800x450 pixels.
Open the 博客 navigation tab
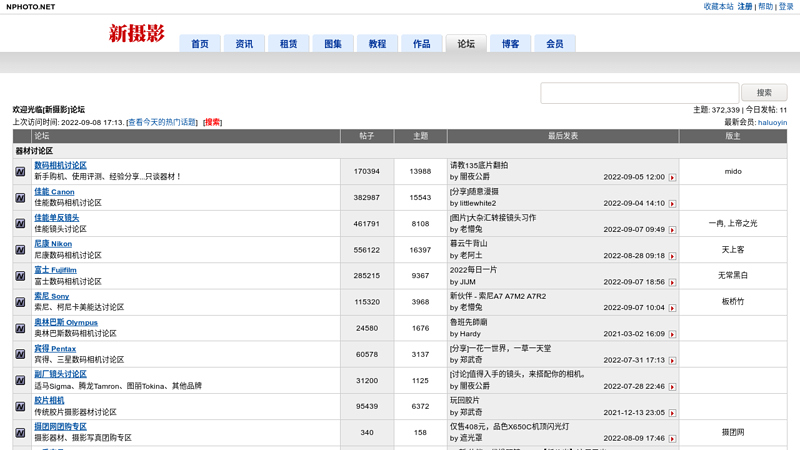click(511, 44)
